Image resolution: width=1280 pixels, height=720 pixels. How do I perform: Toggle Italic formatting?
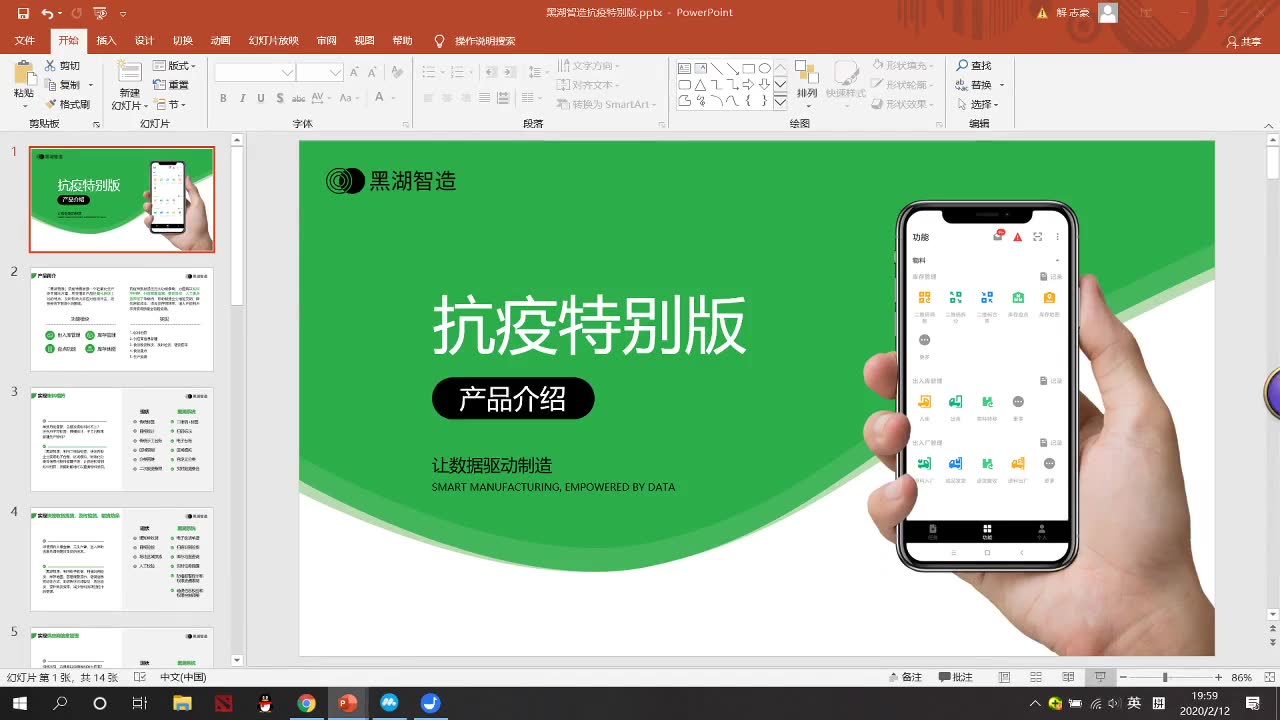click(242, 98)
